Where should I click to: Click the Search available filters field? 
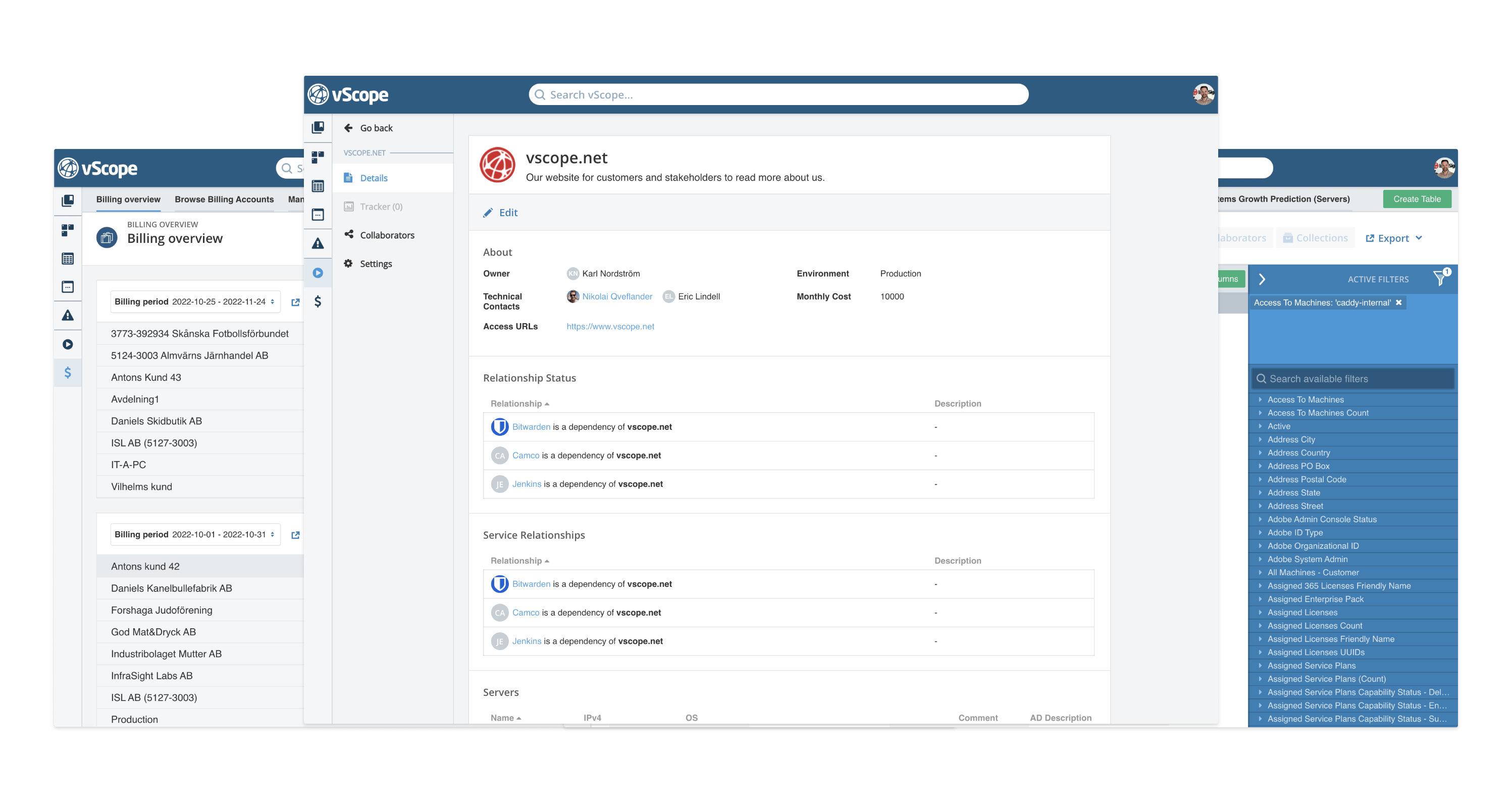1352,379
